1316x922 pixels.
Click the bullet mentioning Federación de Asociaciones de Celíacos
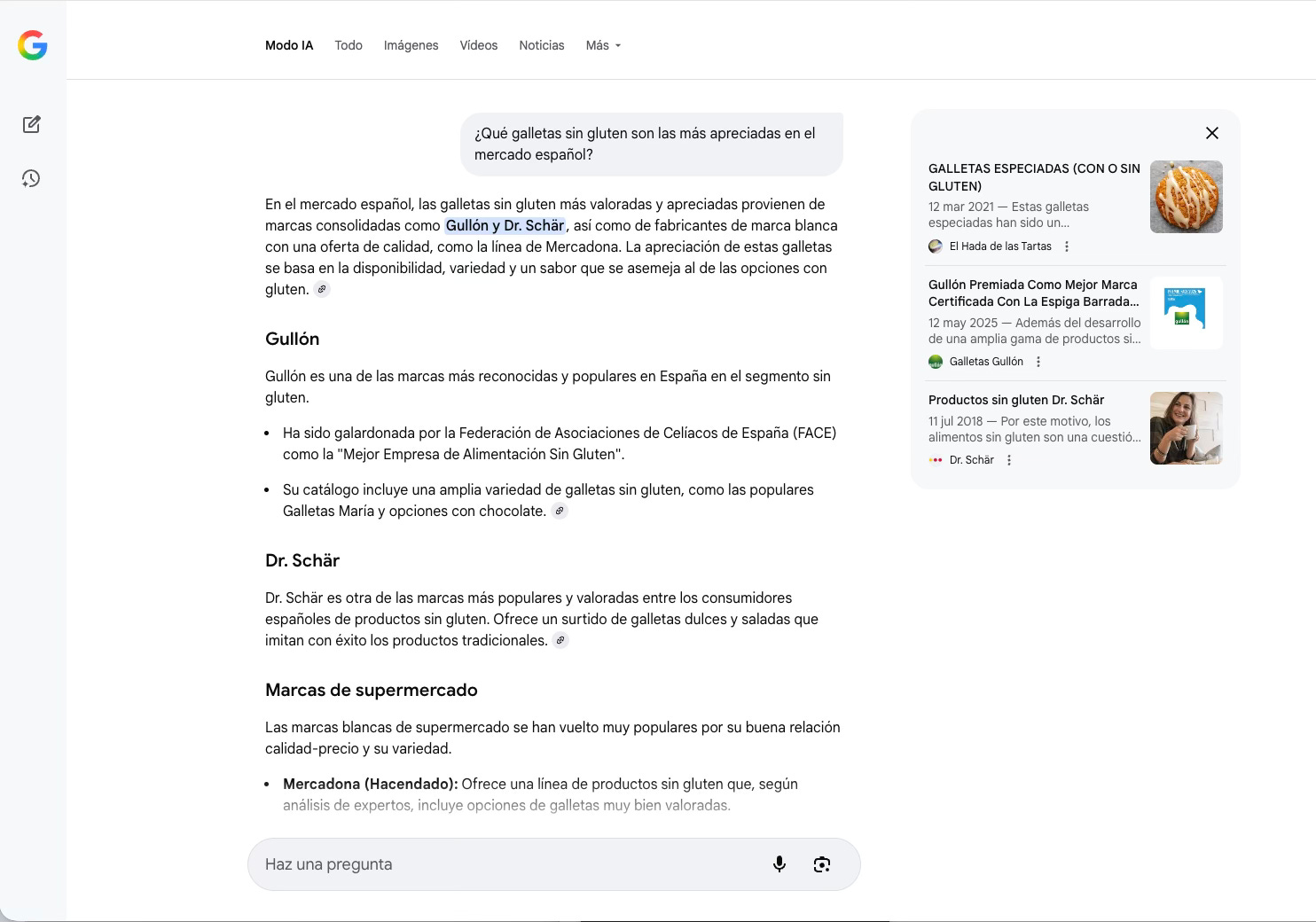click(x=560, y=443)
